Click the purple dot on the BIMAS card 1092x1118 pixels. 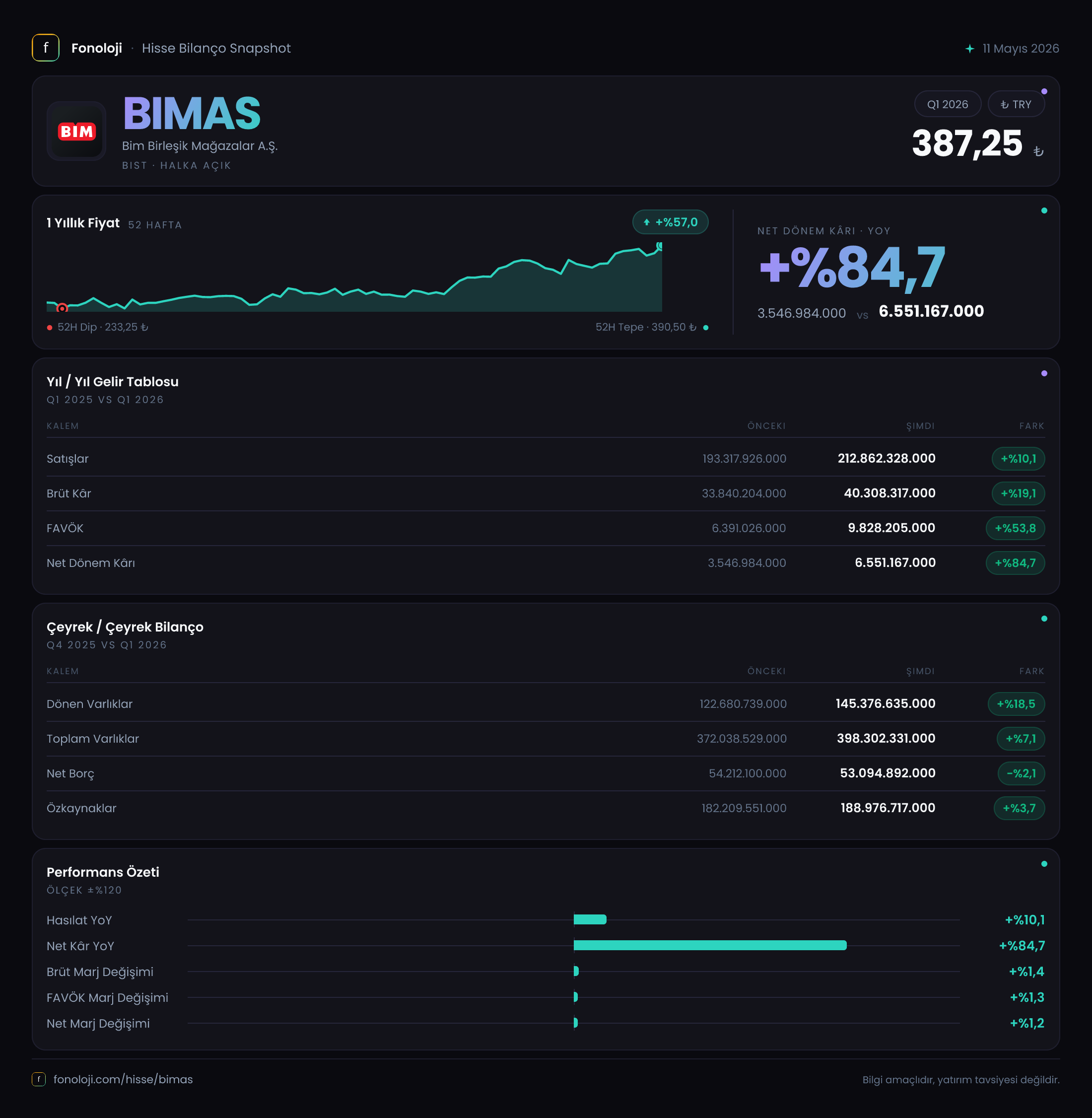tap(1044, 92)
